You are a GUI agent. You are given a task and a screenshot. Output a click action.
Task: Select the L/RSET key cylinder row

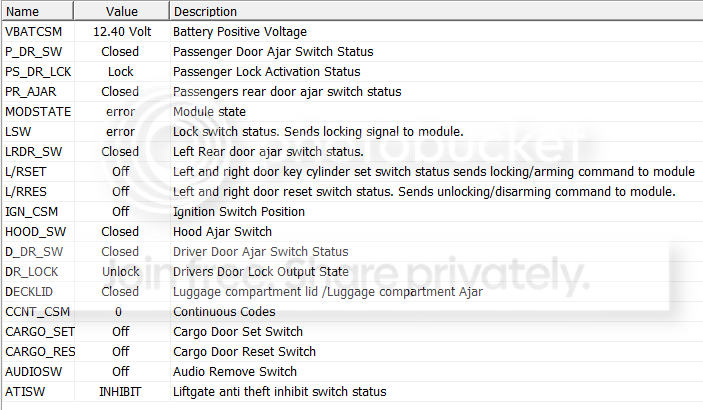[352, 172]
